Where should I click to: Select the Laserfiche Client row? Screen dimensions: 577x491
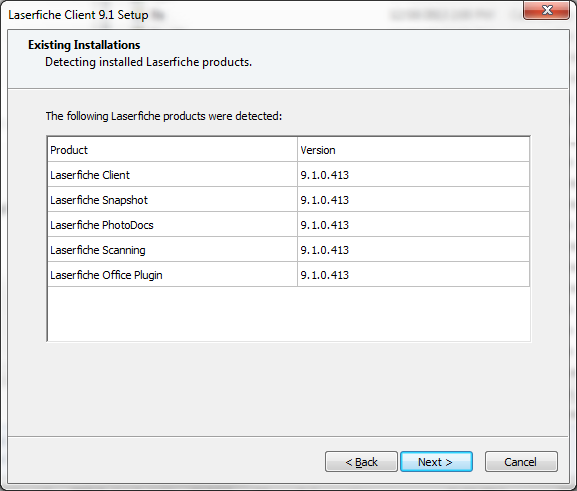point(288,174)
